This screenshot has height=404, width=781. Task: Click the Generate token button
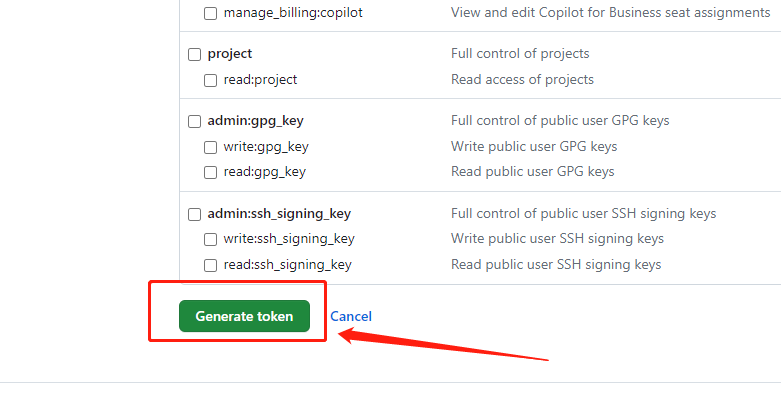[244, 316]
